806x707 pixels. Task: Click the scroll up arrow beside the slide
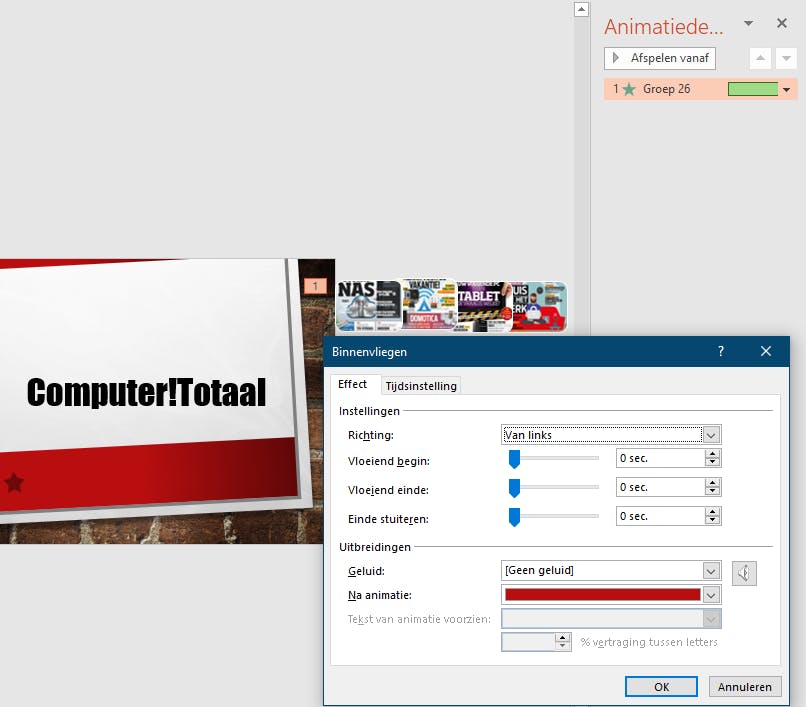(581, 9)
